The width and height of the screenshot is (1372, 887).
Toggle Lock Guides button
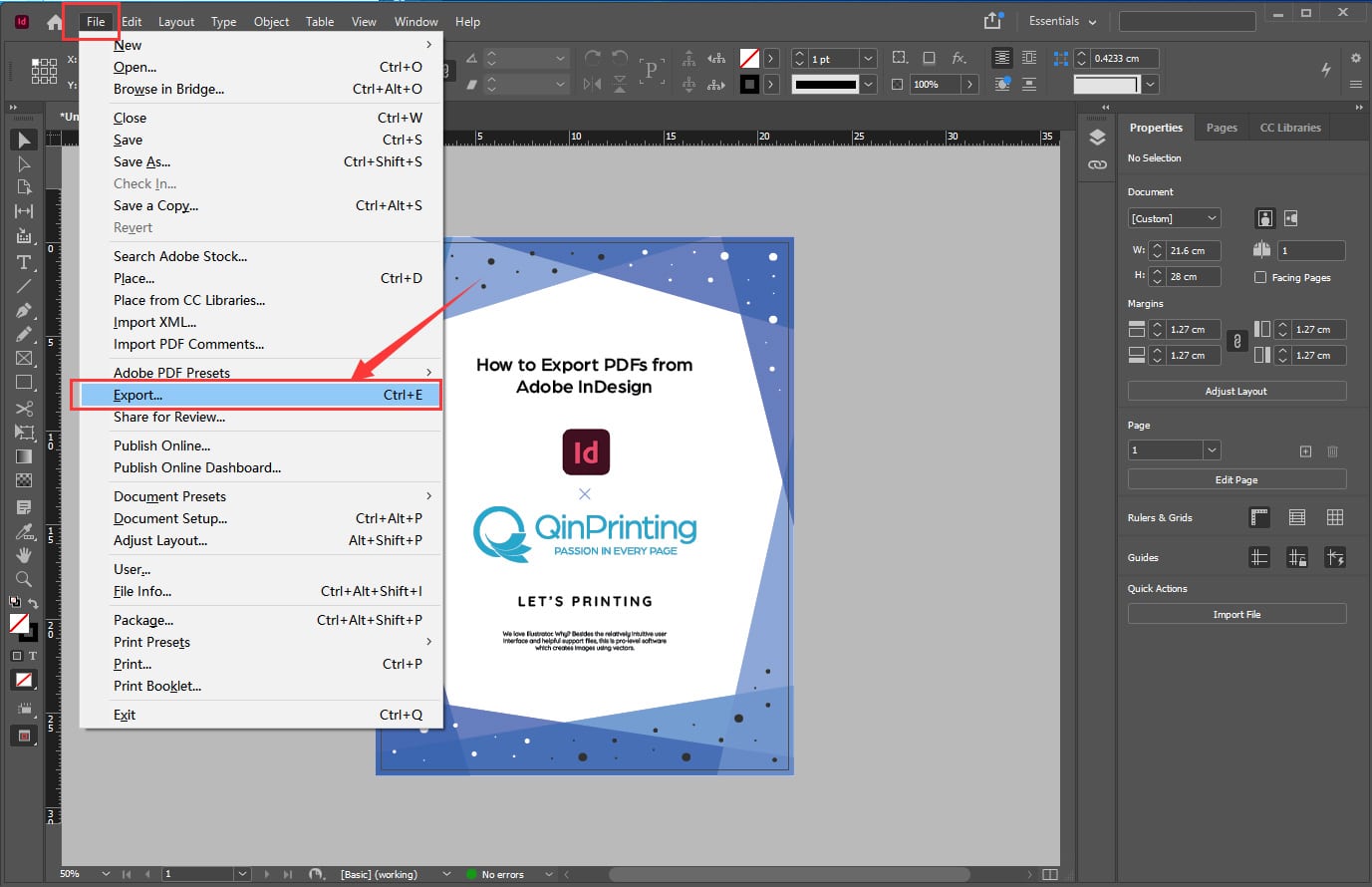(1296, 557)
